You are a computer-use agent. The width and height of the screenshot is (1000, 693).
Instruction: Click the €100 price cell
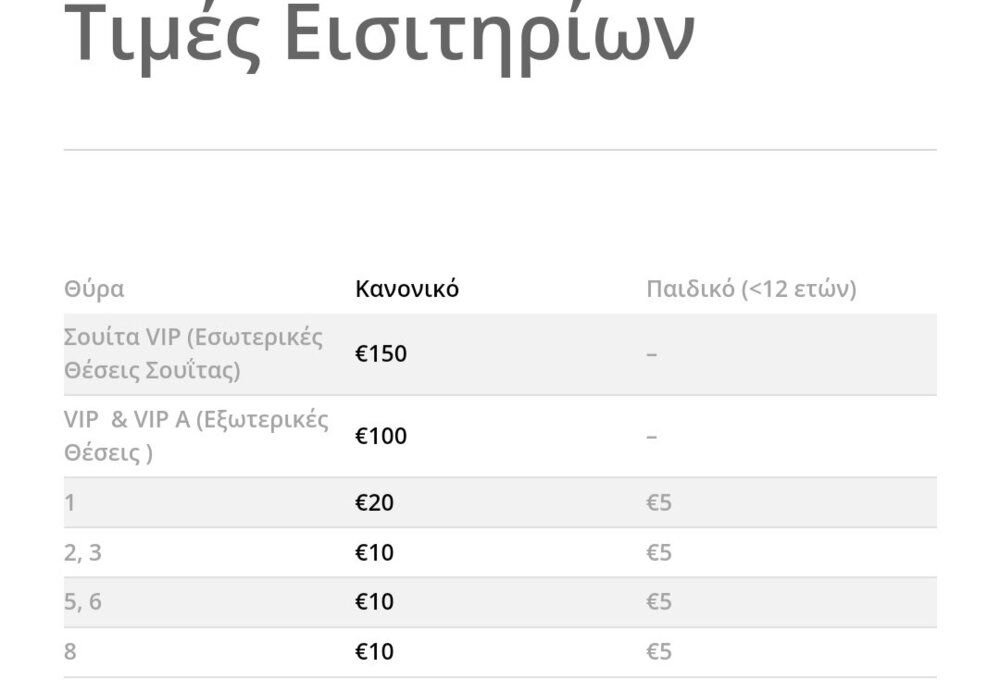point(381,436)
